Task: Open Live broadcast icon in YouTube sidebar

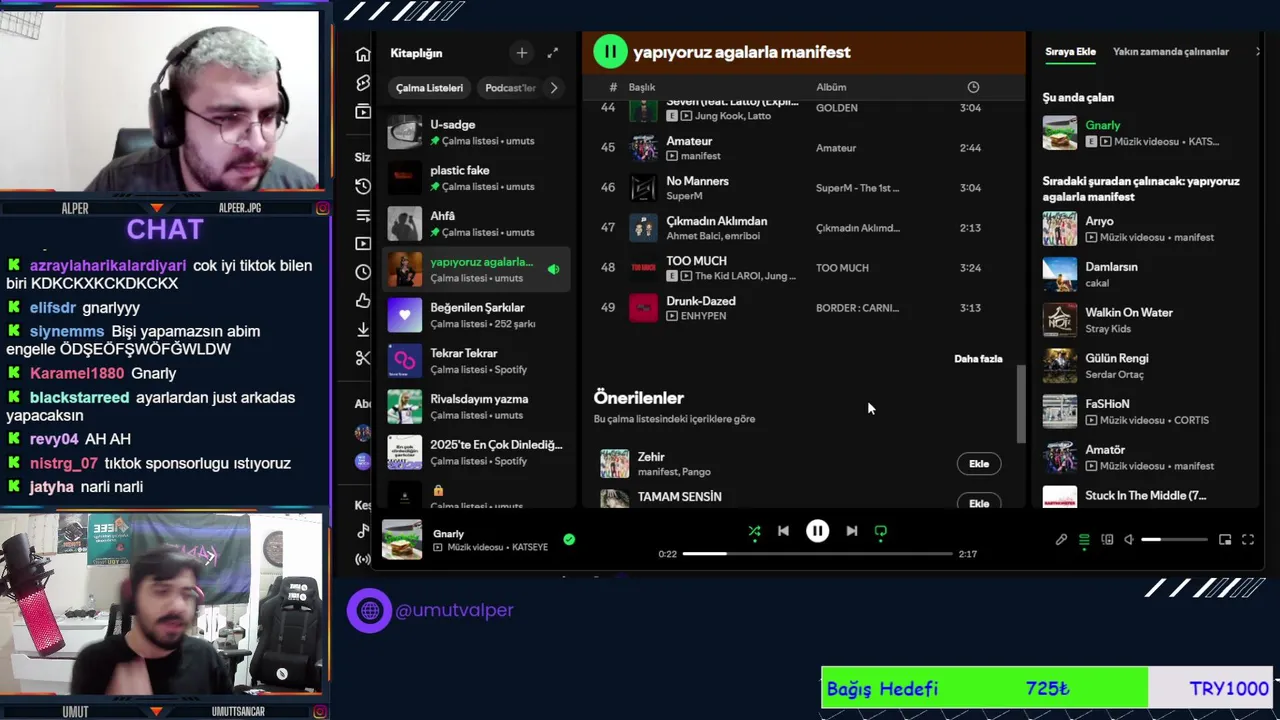Action: point(363,559)
